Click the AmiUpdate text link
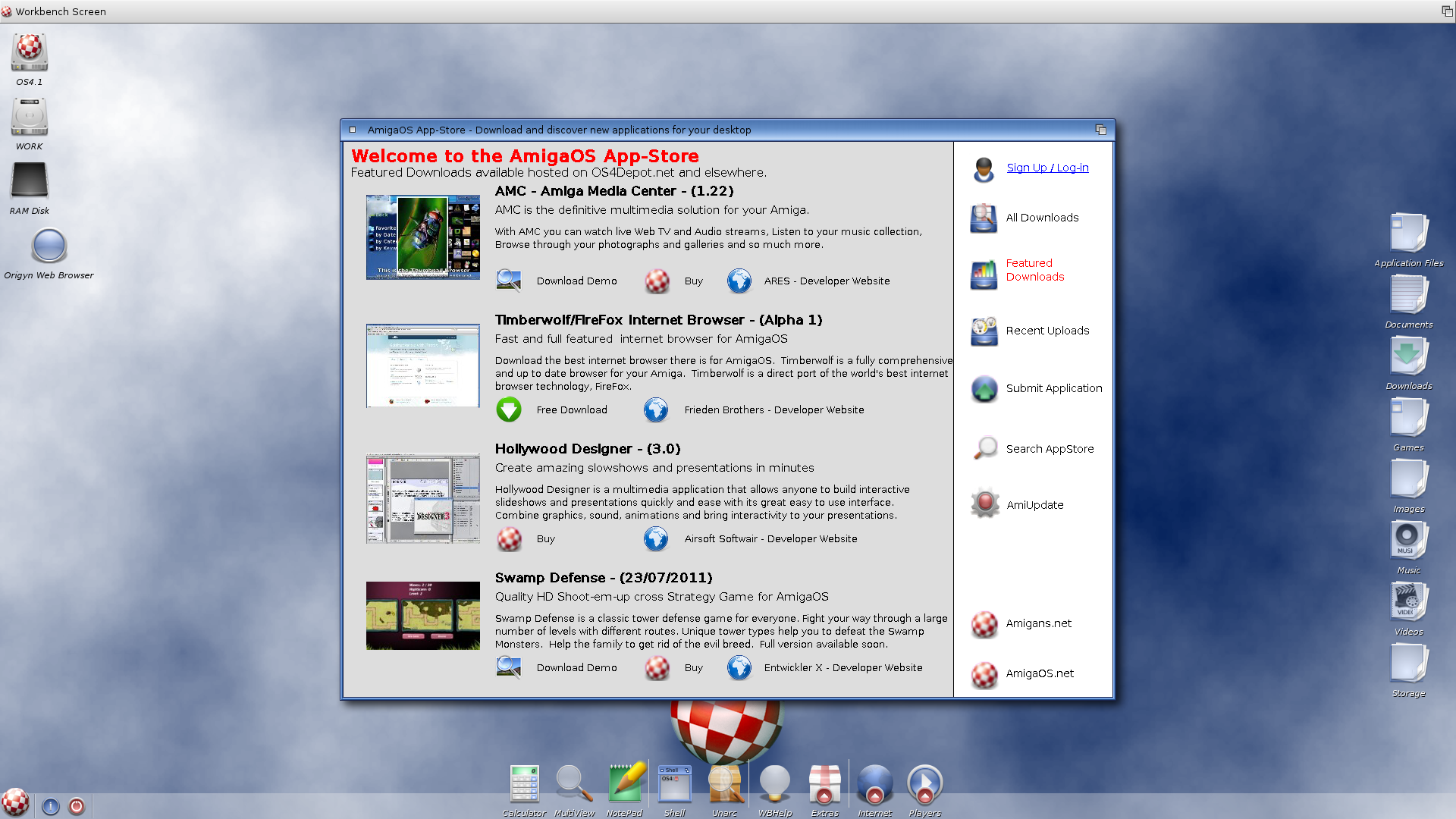Image resolution: width=1456 pixels, height=819 pixels. [x=1035, y=505]
